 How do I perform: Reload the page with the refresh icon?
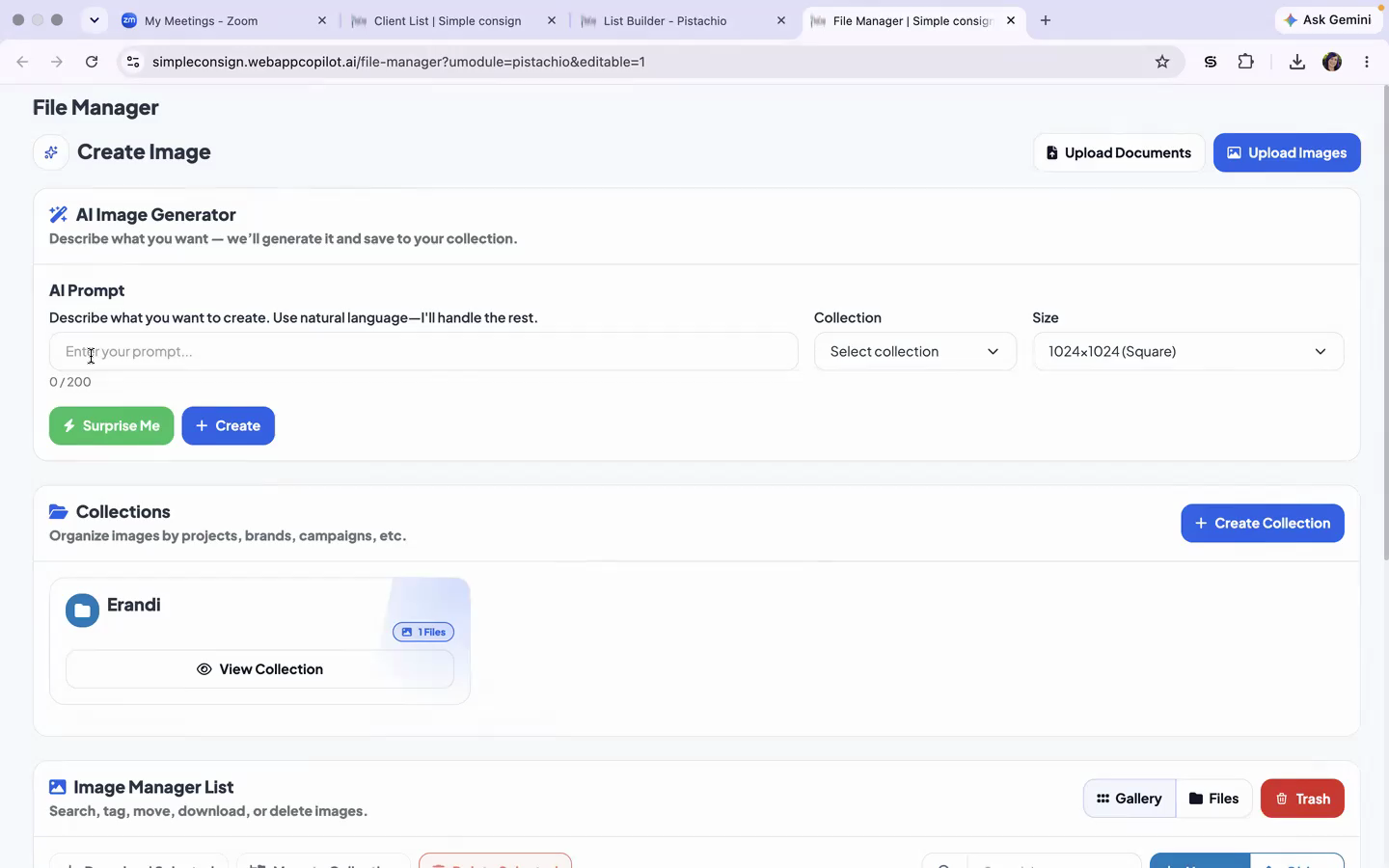coord(92,62)
